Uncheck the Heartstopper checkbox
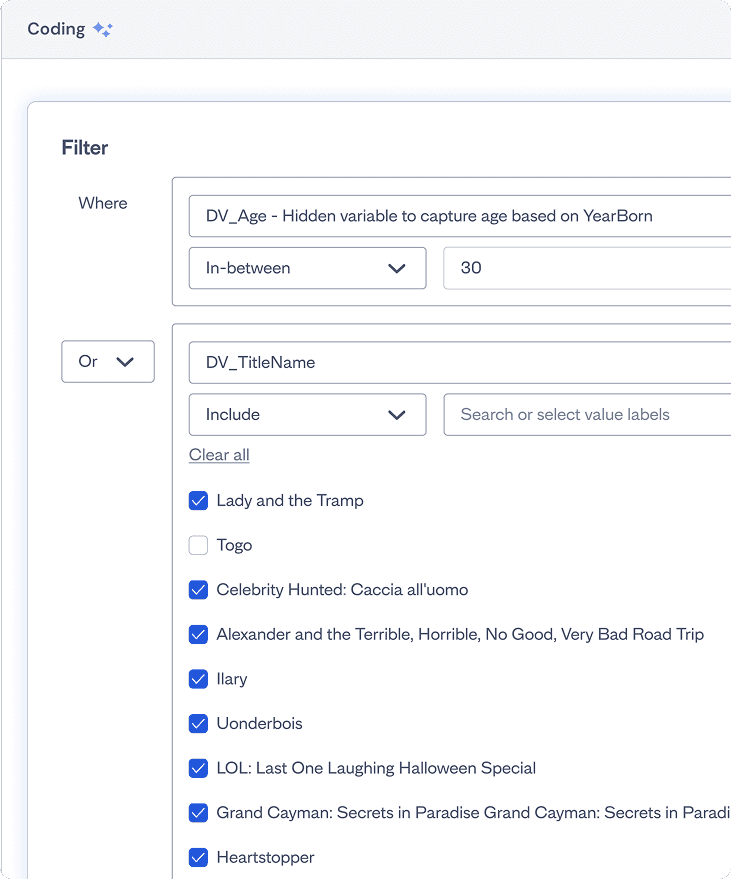Viewport: 731px width, 879px height. (x=198, y=857)
